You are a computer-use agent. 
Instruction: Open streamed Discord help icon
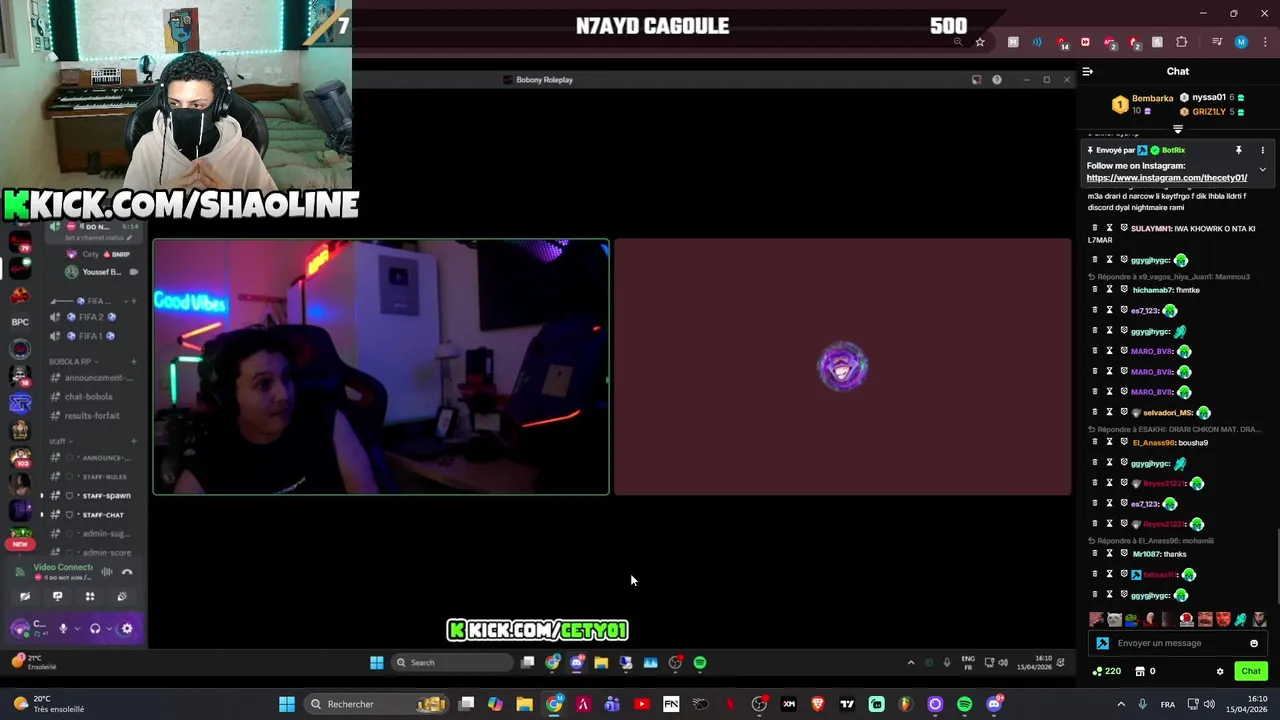tap(996, 80)
